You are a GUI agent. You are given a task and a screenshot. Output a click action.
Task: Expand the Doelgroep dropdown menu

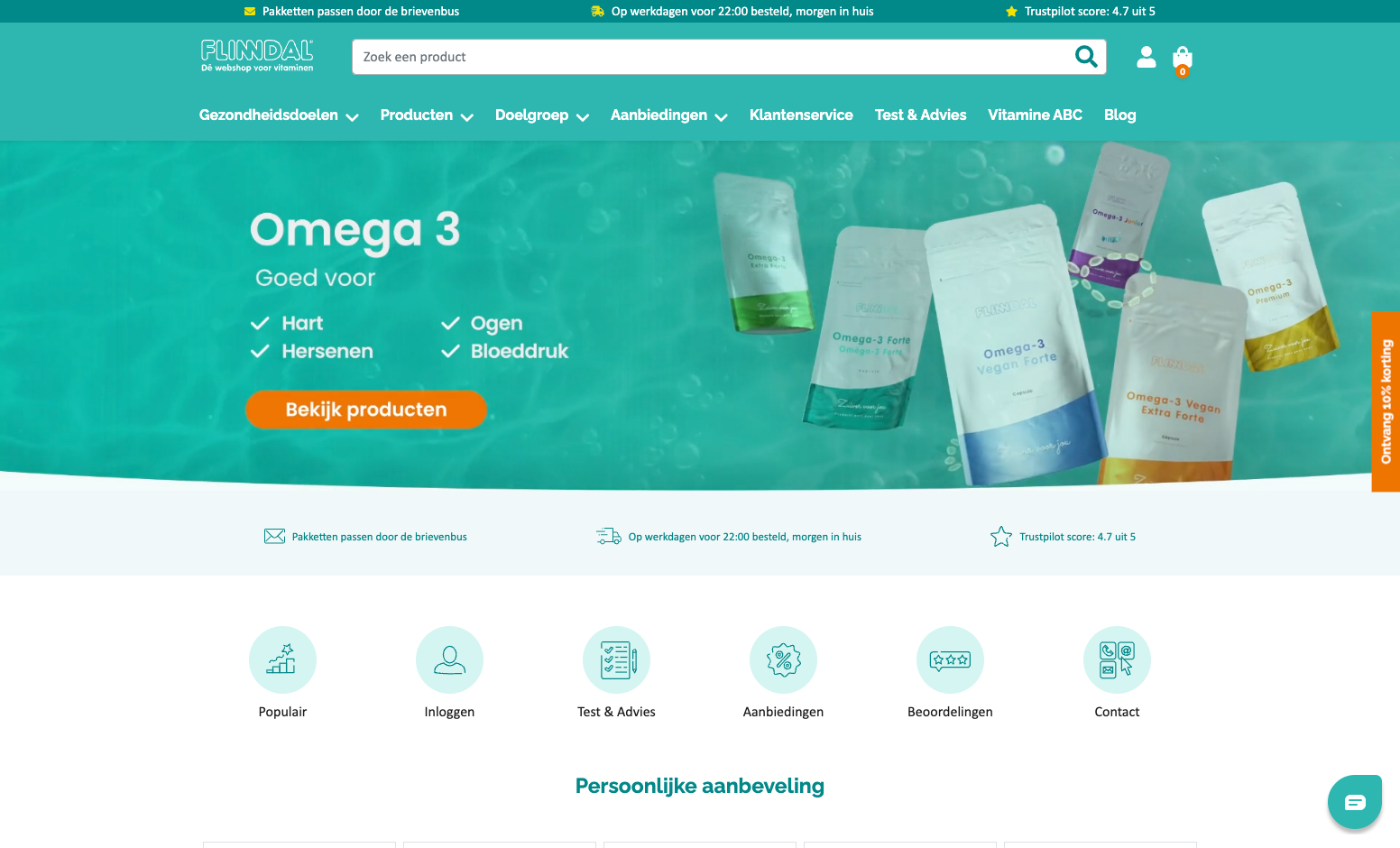tap(542, 115)
